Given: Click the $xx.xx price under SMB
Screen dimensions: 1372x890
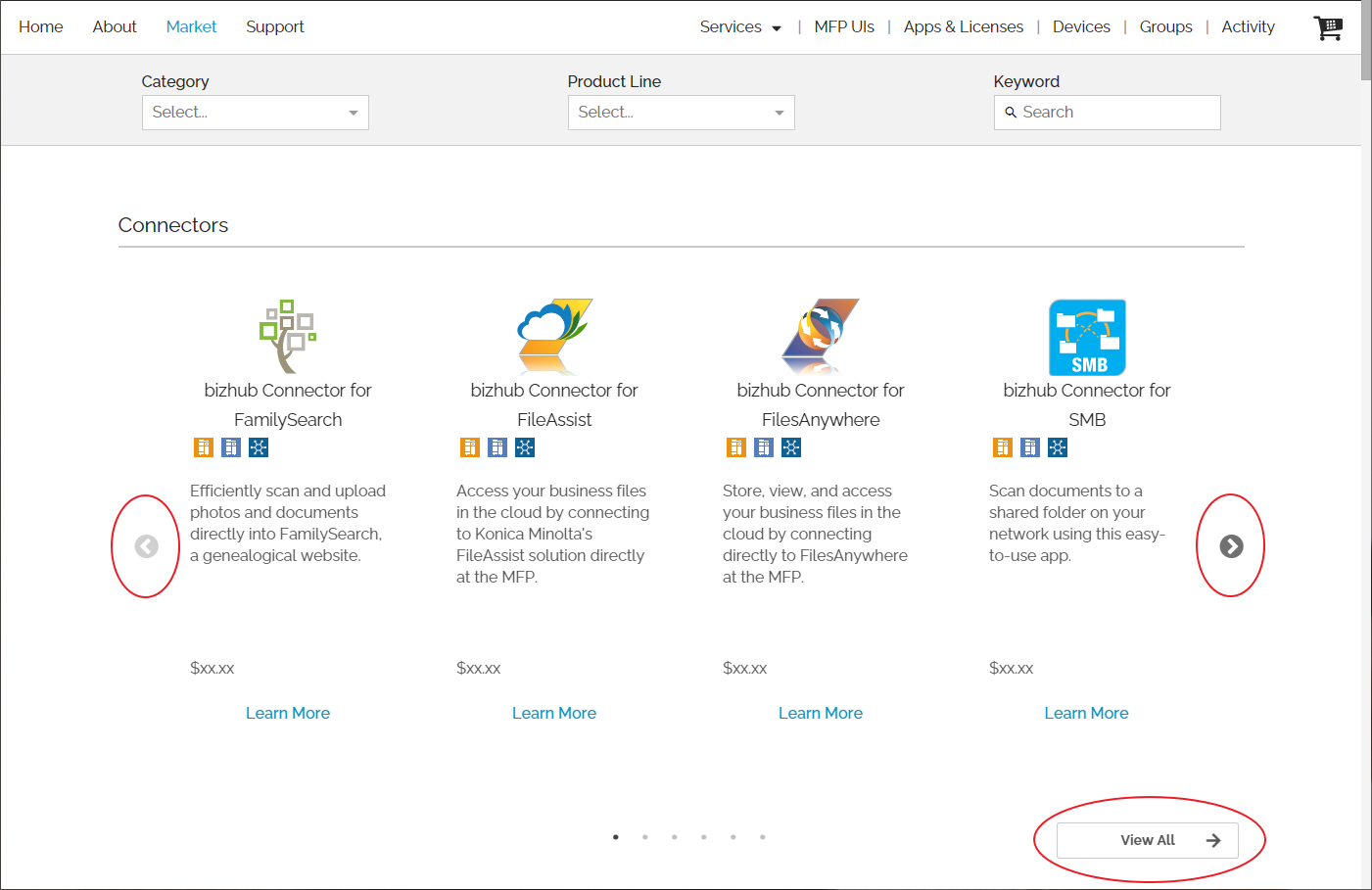Looking at the screenshot, I should 1012,668.
